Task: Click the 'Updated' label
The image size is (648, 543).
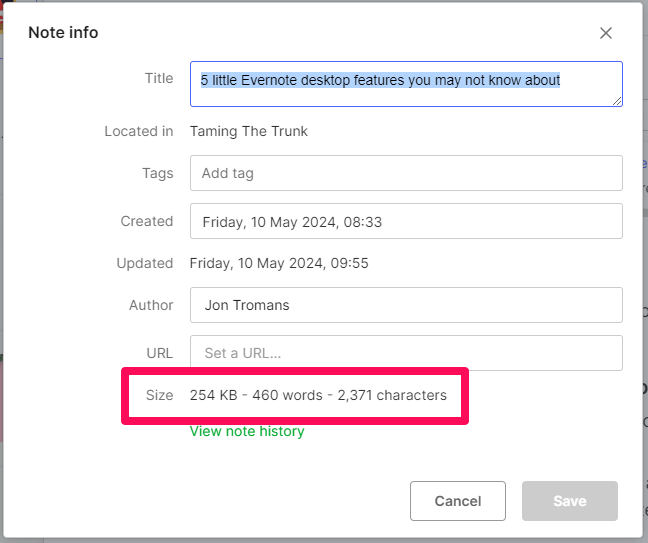Action: click(145, 263)
